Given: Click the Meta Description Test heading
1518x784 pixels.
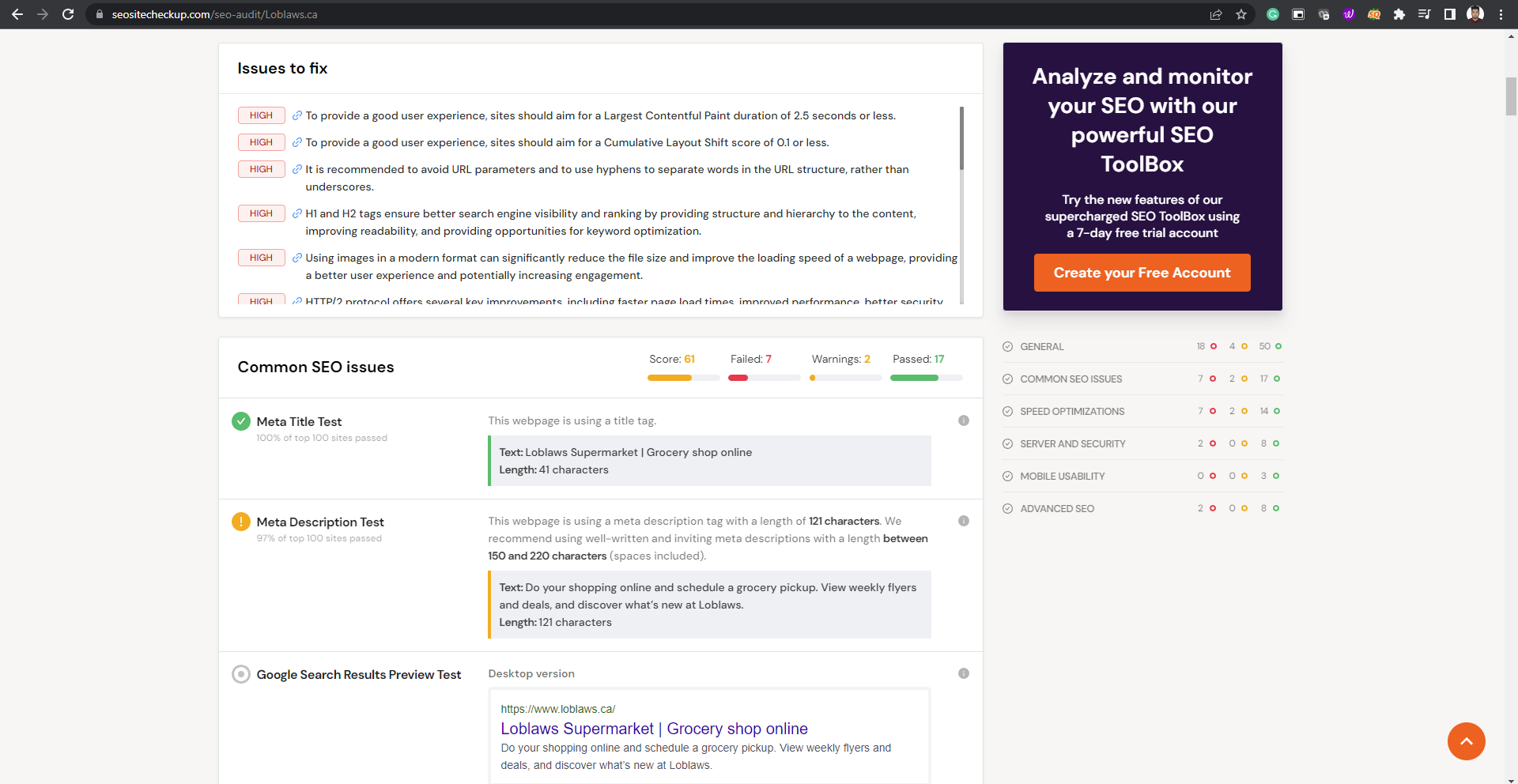Looking at the screenshot, I should pyautogui.click(x=320, y=522).
